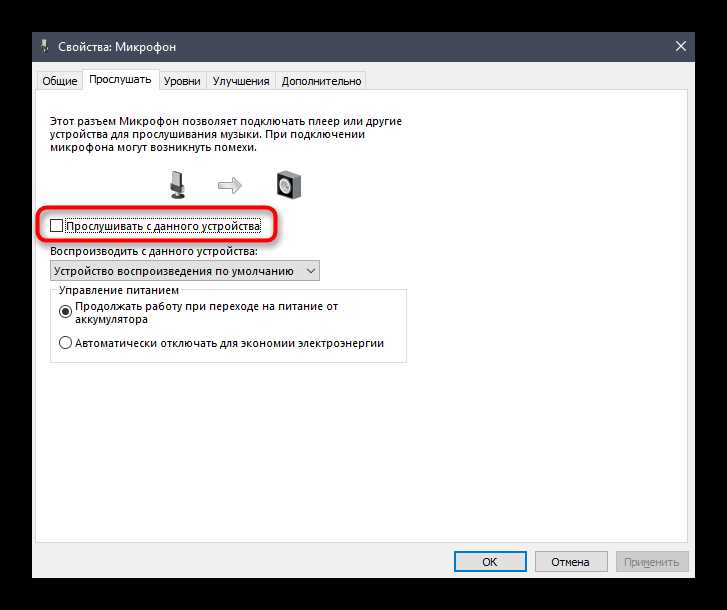Select the Прослушать tab

pos(120,80)
